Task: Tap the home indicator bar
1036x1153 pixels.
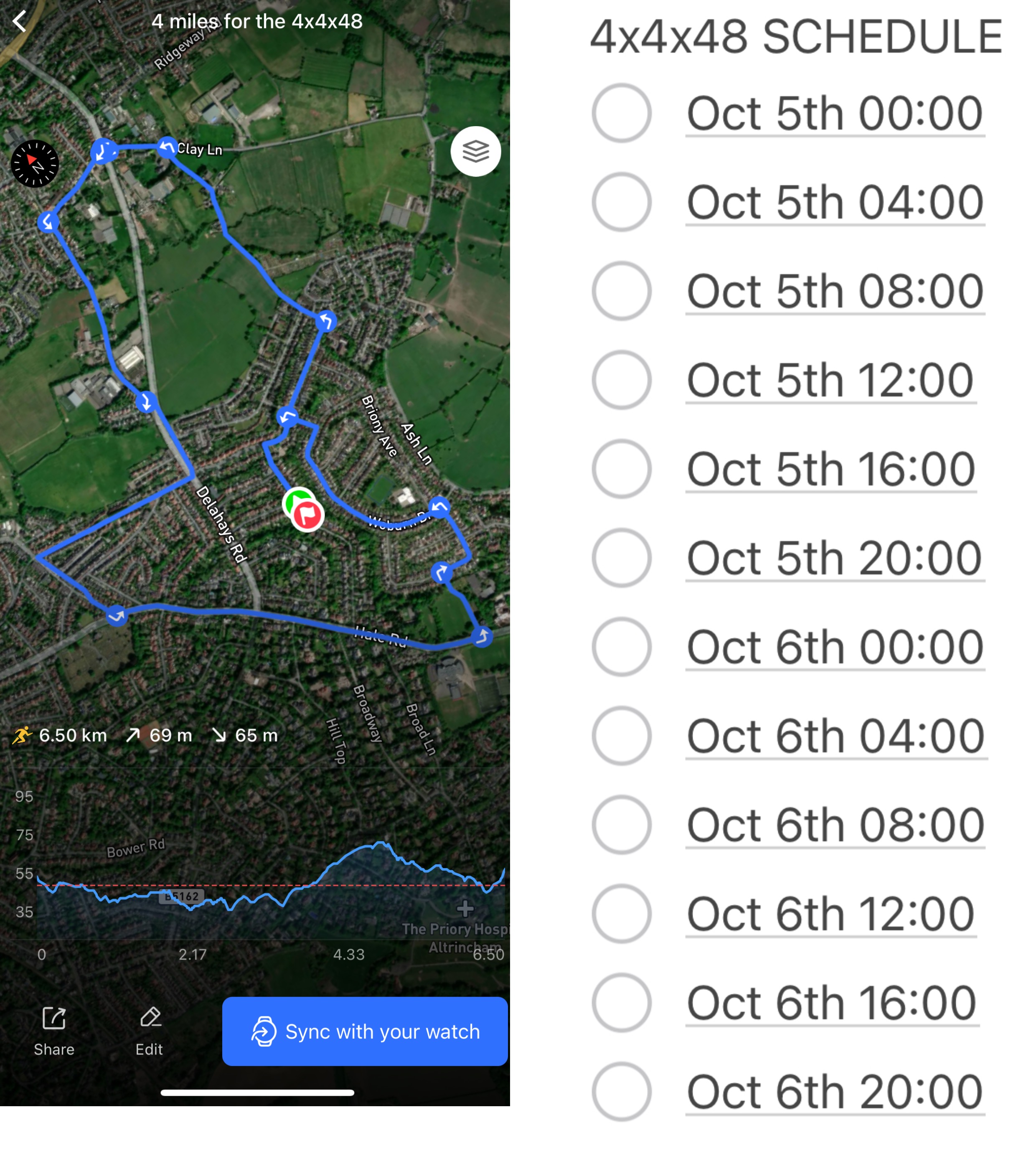Action: 257,1092
